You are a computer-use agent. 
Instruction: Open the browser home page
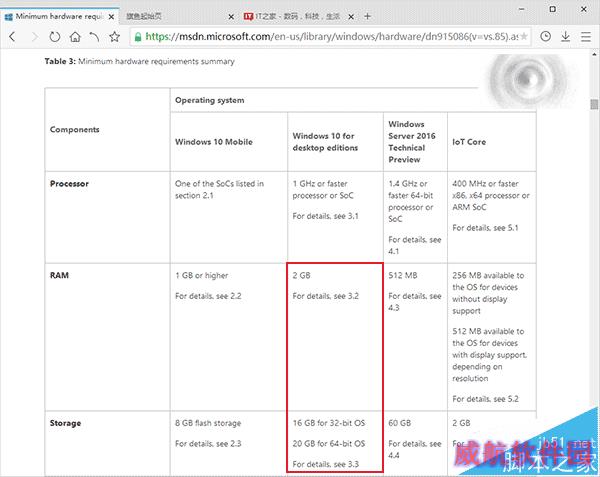75,37
